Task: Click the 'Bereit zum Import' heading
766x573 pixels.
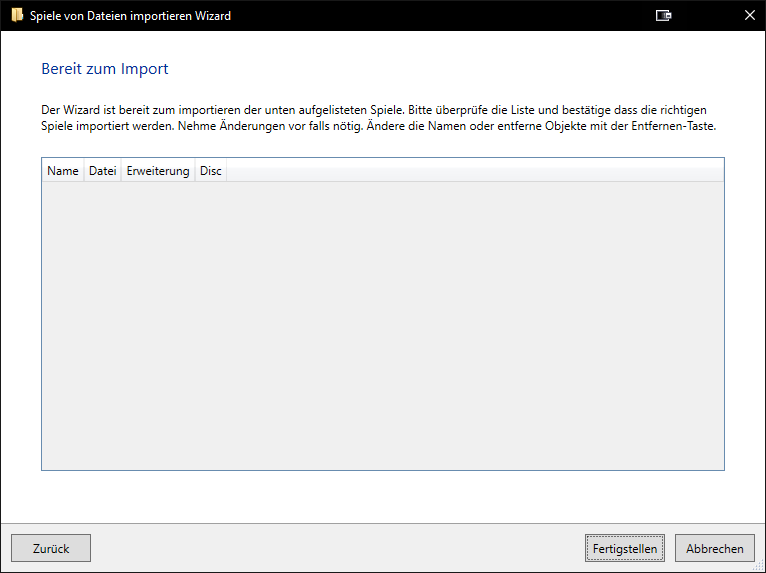Action: coord(105,69)
